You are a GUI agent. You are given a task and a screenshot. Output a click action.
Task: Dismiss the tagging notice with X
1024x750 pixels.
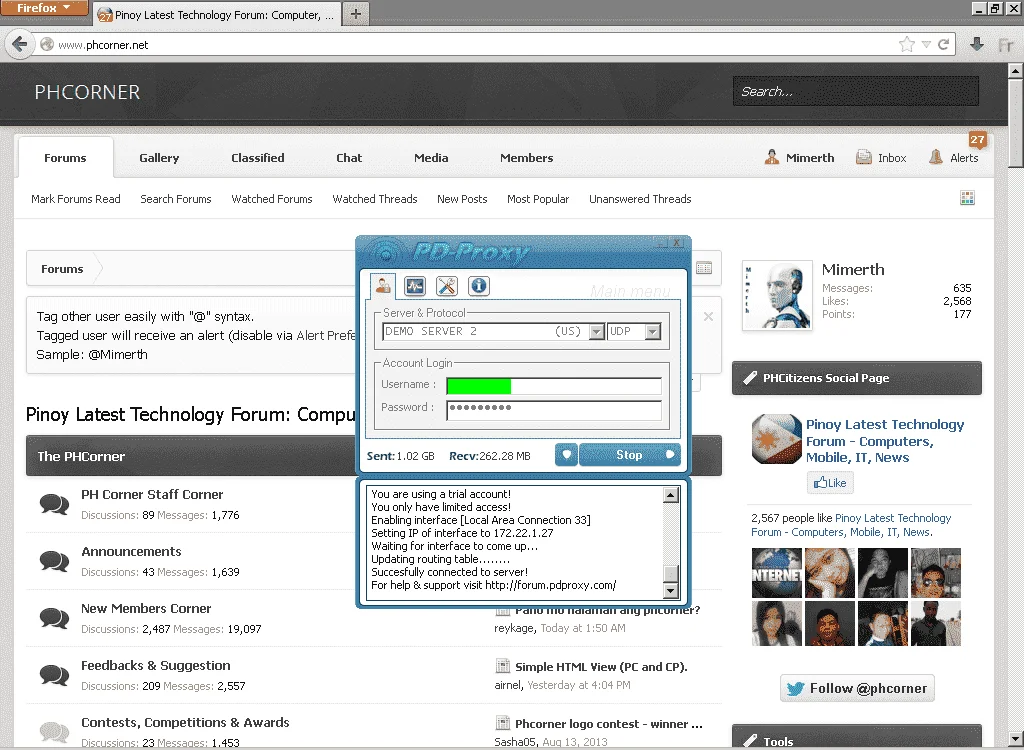[708, 316]
